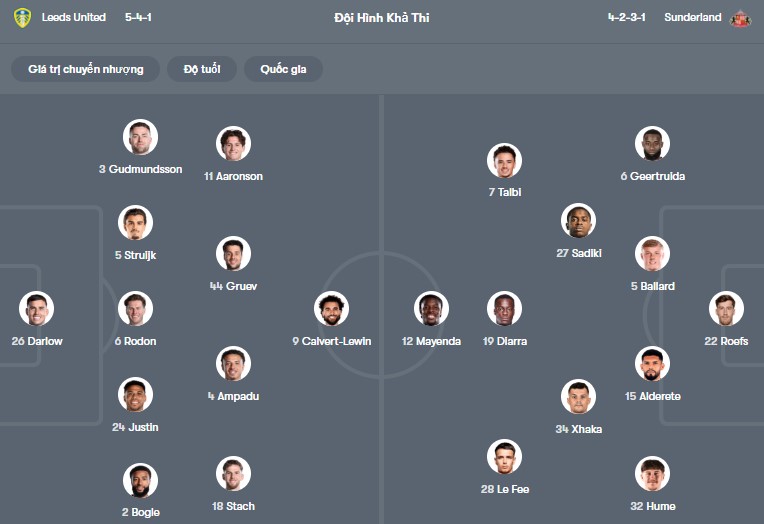The image size is (764, 524).
Task: Click the Leeds United club crest icon
Action: [x=22, y=18]
